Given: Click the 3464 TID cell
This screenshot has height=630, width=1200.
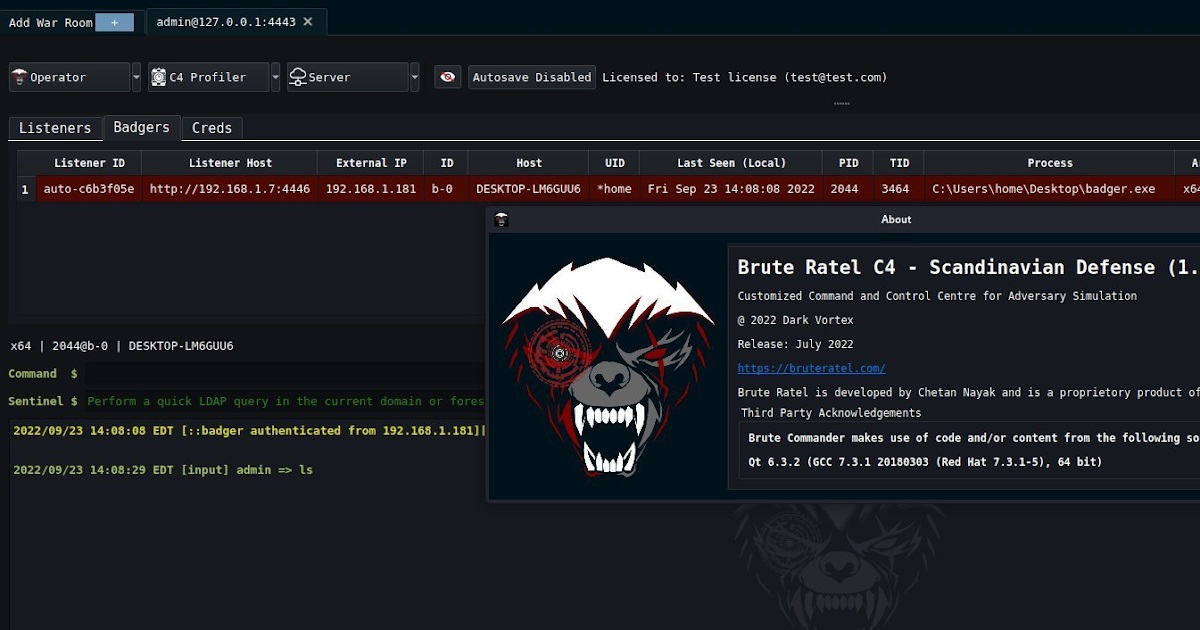Looking at the screenshot, I should [898, 188].
